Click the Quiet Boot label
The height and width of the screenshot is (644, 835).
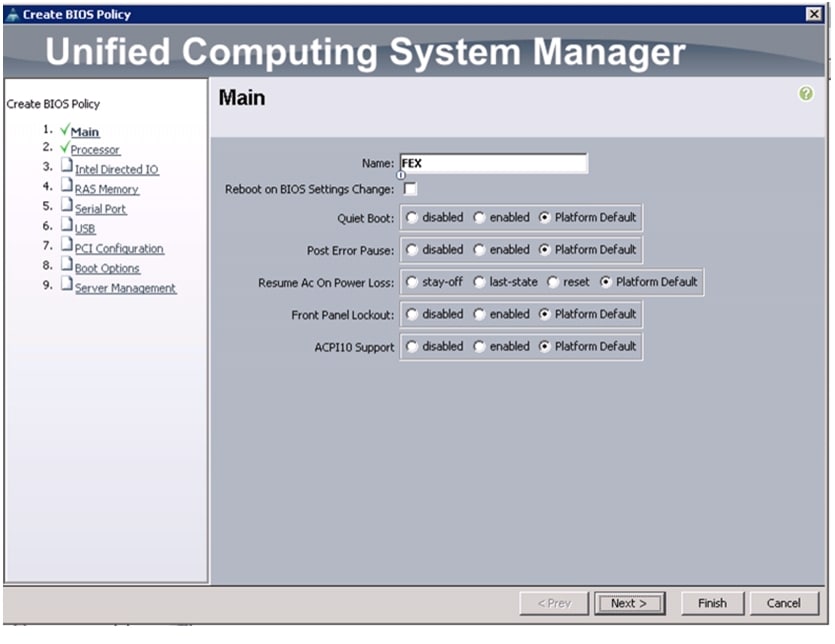(365, 218)
